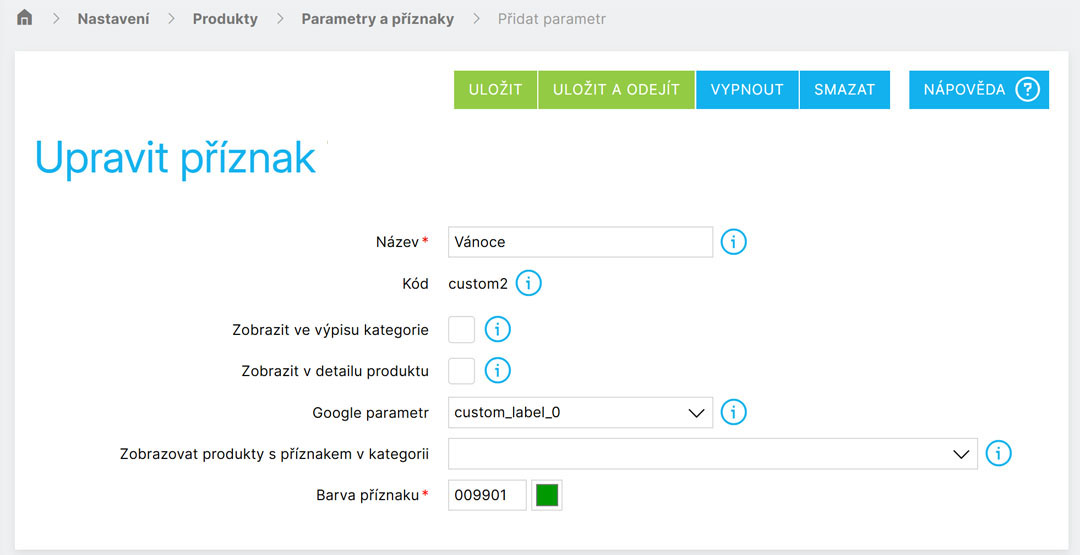Enable Zobrazit ve výpisu kategorie checkbox
Image resolution: width=1080 pixels, height=555 pixels.
pos(462,329)
